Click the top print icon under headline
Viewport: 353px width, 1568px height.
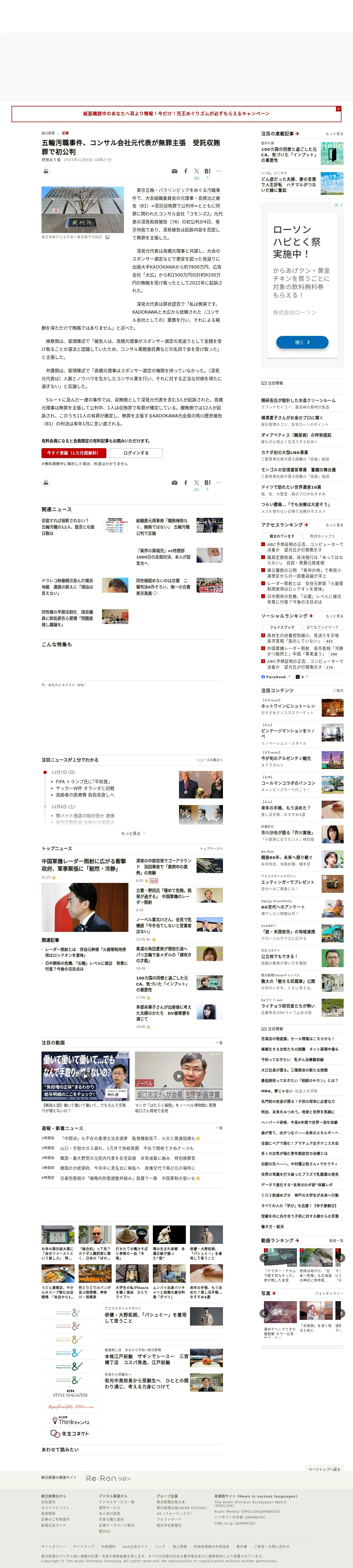click(46, 171)
